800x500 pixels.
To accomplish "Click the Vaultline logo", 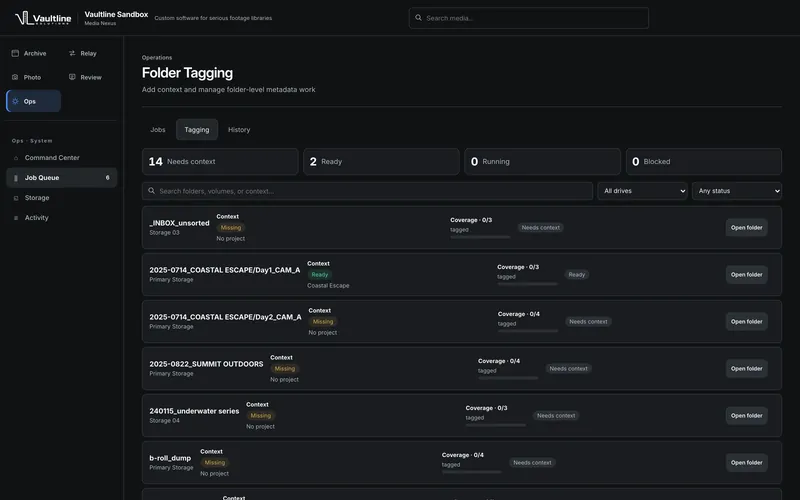I will [x=43, y=18].
